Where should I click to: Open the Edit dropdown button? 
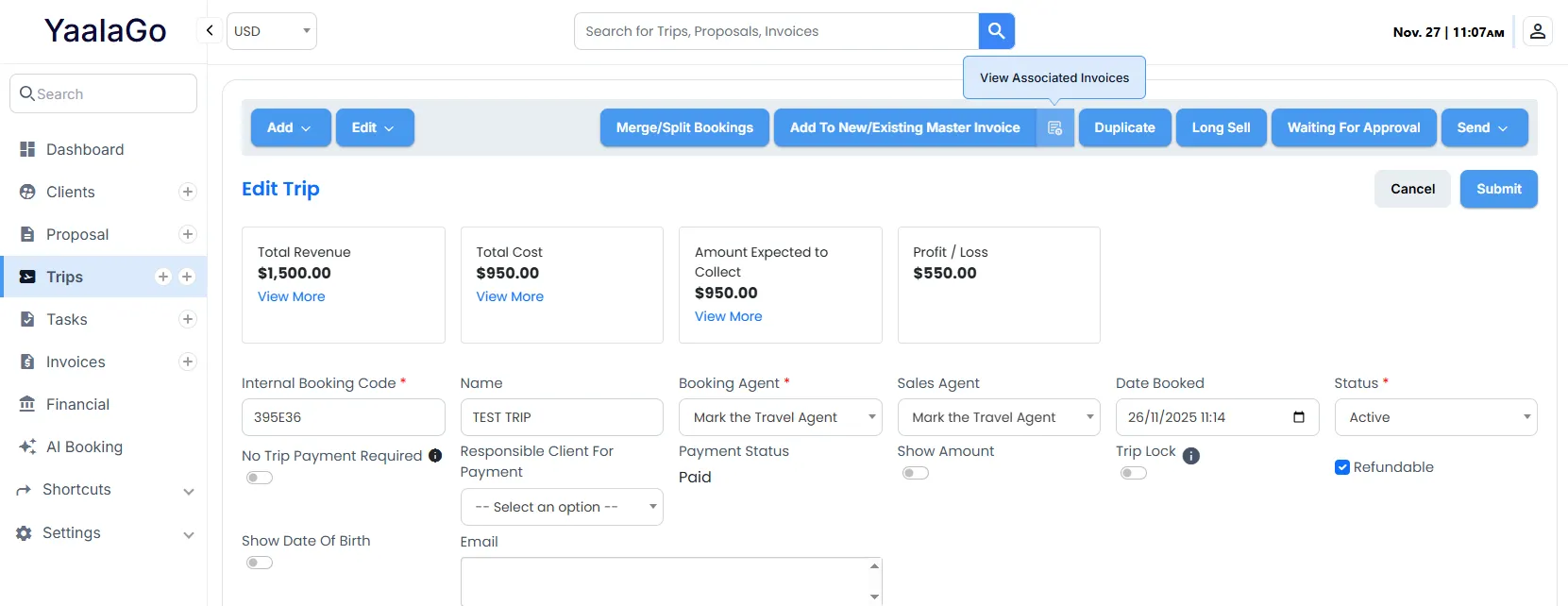click(375, 127)
